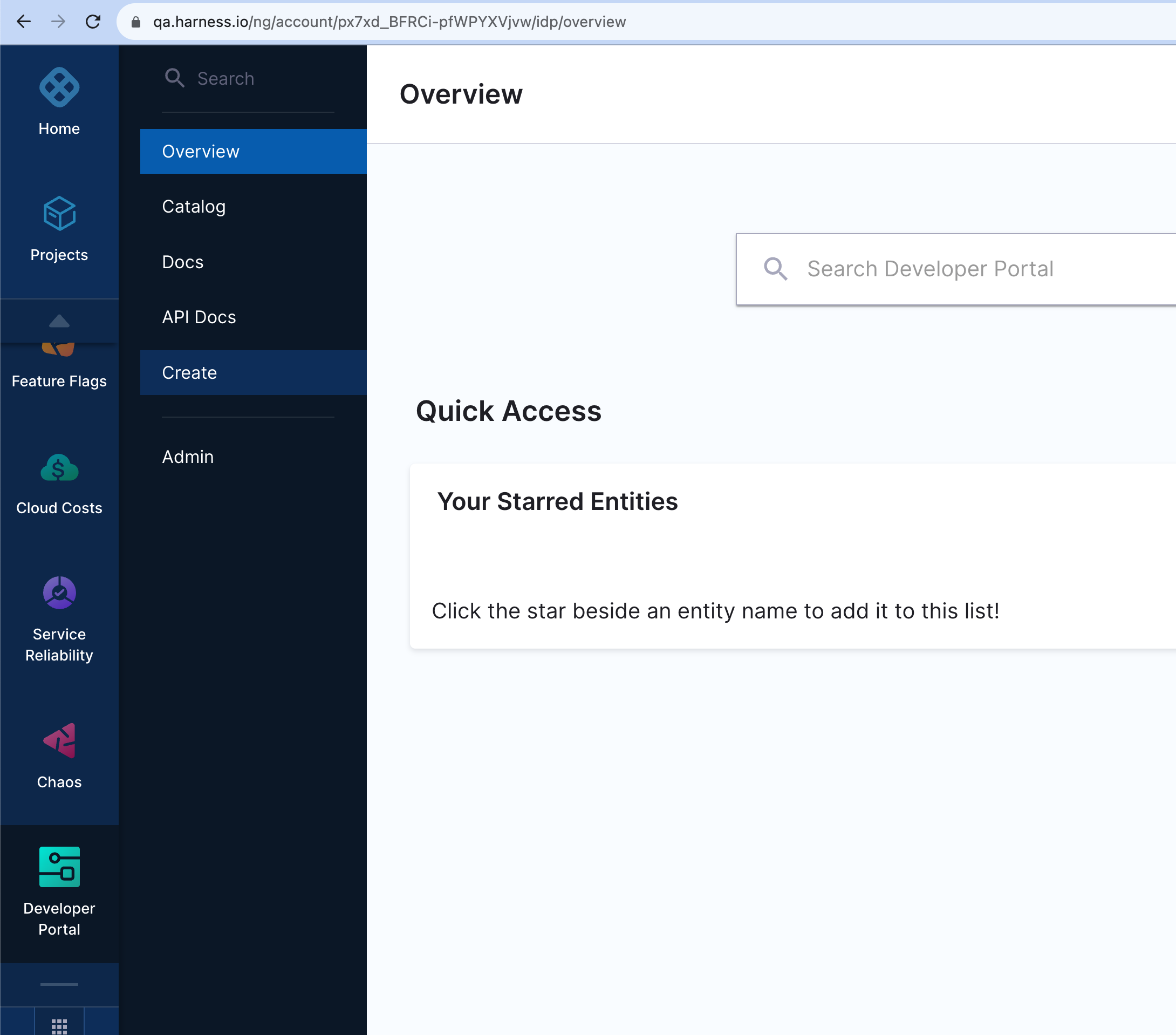Open the Projects cube icon
Image resolution: width=1176 pixels, height=1035 pixels.
(59, 214)
